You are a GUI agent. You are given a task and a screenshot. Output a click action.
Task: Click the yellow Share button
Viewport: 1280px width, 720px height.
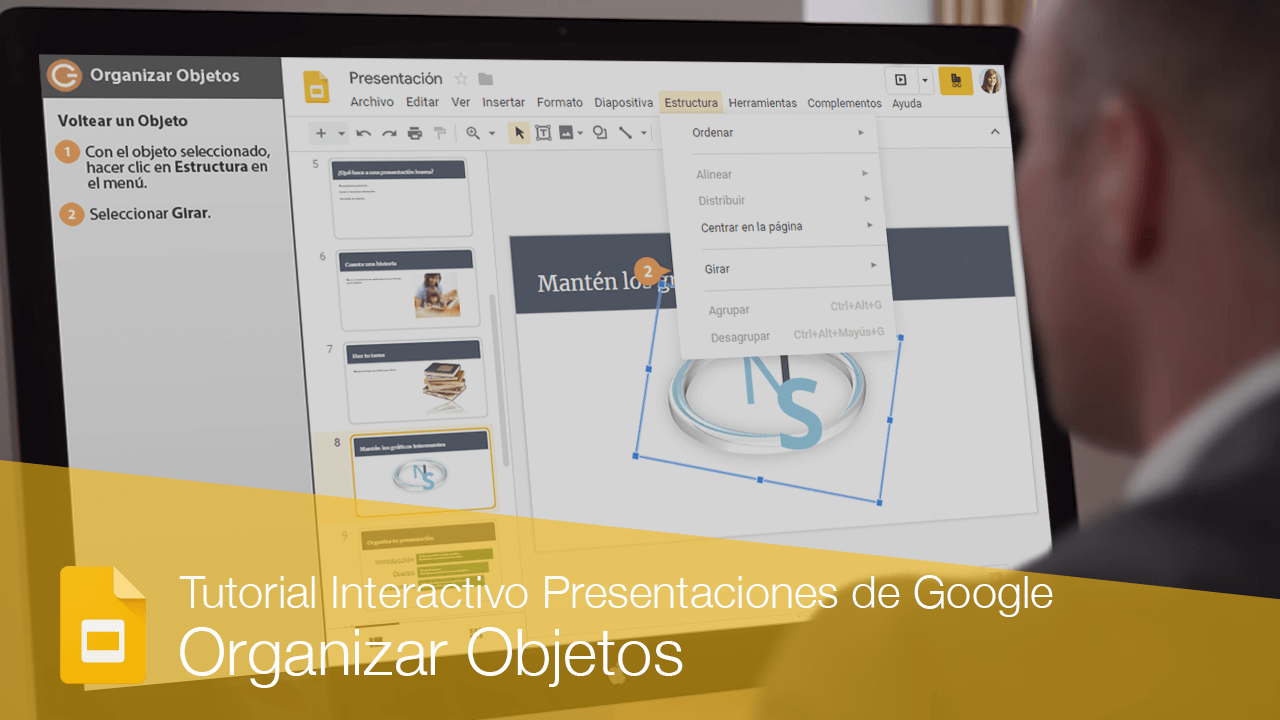[955, 81]
